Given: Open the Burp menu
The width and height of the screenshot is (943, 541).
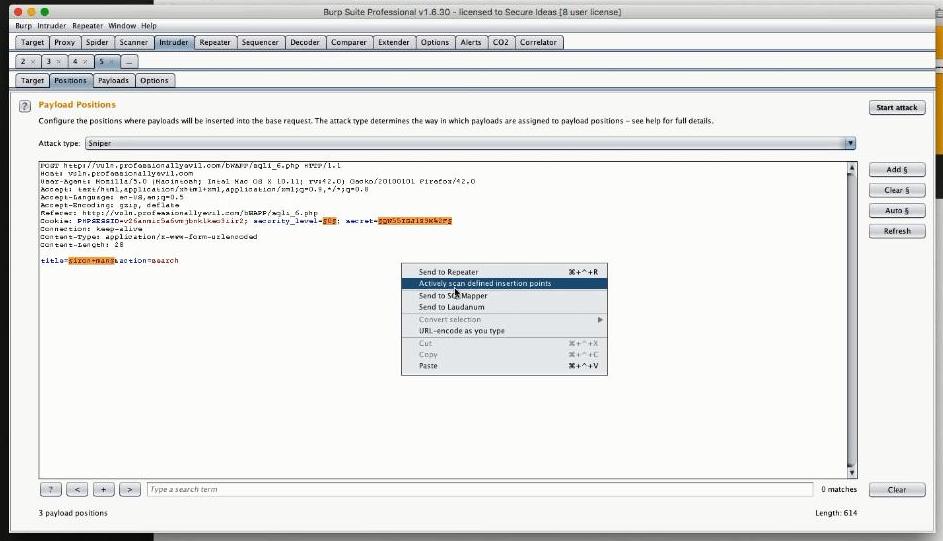Looking at the screenshot, I should point(23,26).
